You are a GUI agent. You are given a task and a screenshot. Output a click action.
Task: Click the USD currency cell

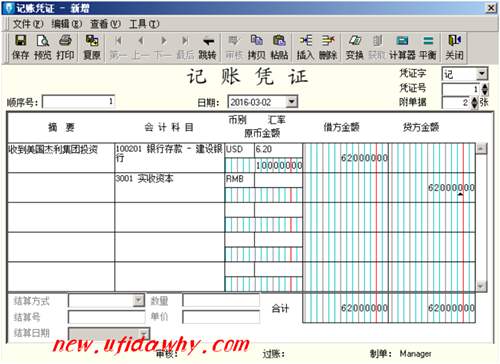coord(240,150)
